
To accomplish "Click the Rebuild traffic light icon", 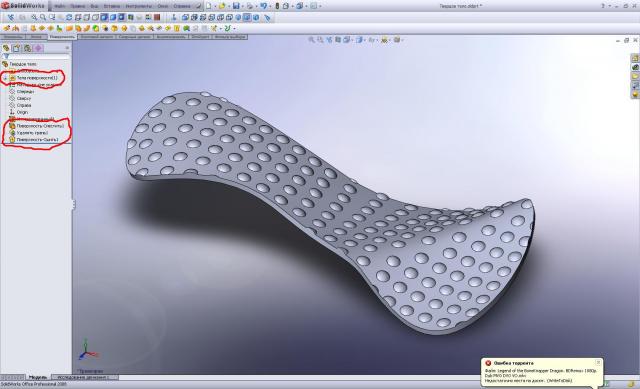I will 278,6.
